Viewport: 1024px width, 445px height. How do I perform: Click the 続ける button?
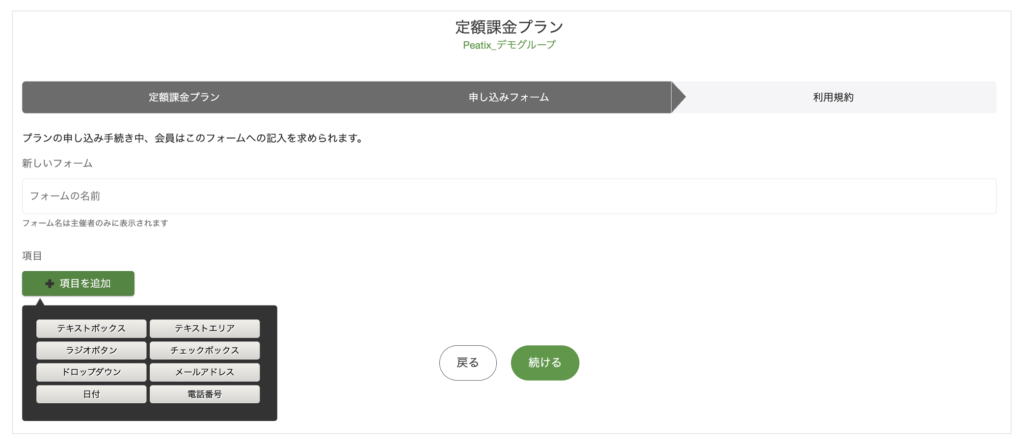(x=545, y=363)
